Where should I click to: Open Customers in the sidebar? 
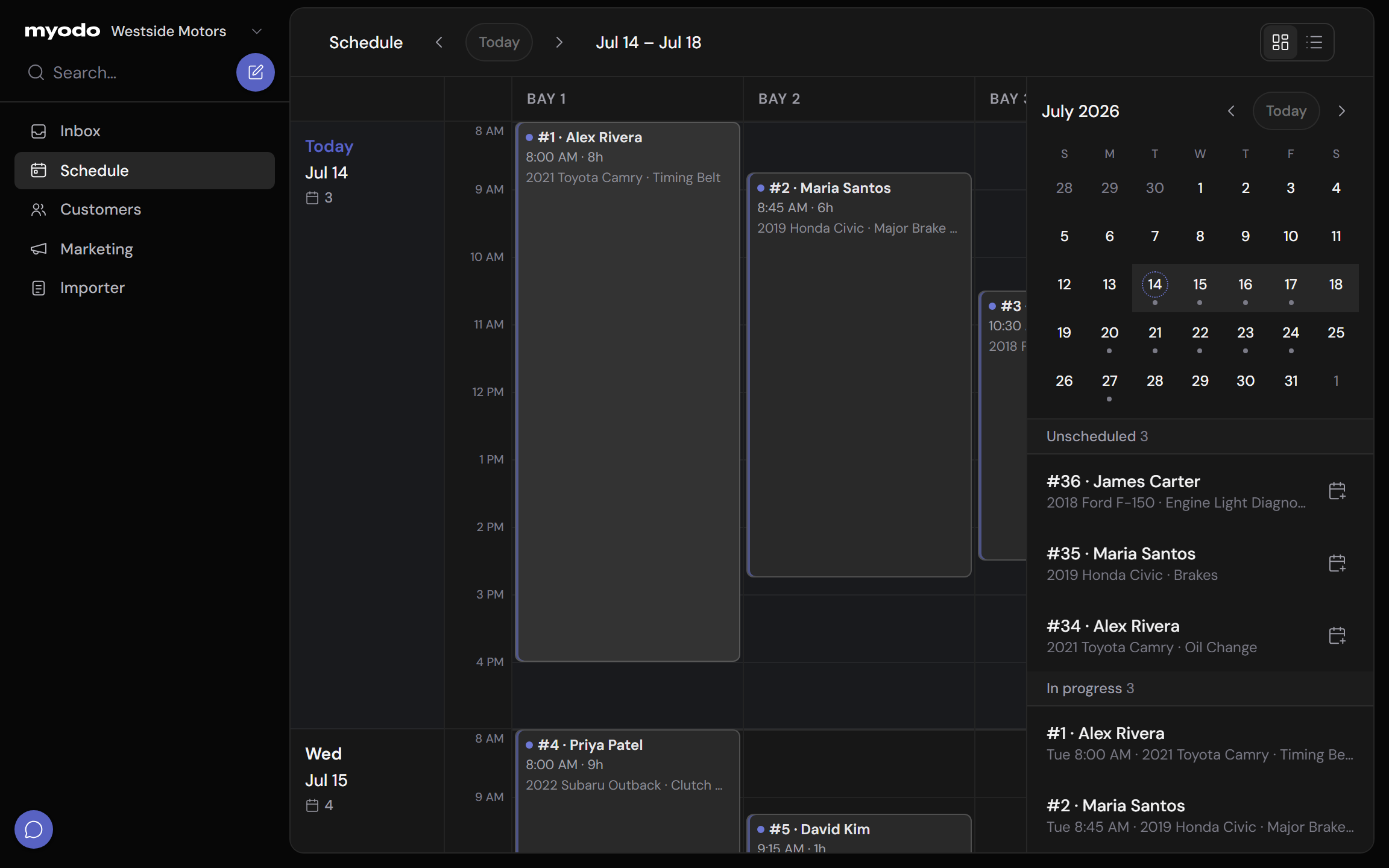tap(145, 209)
